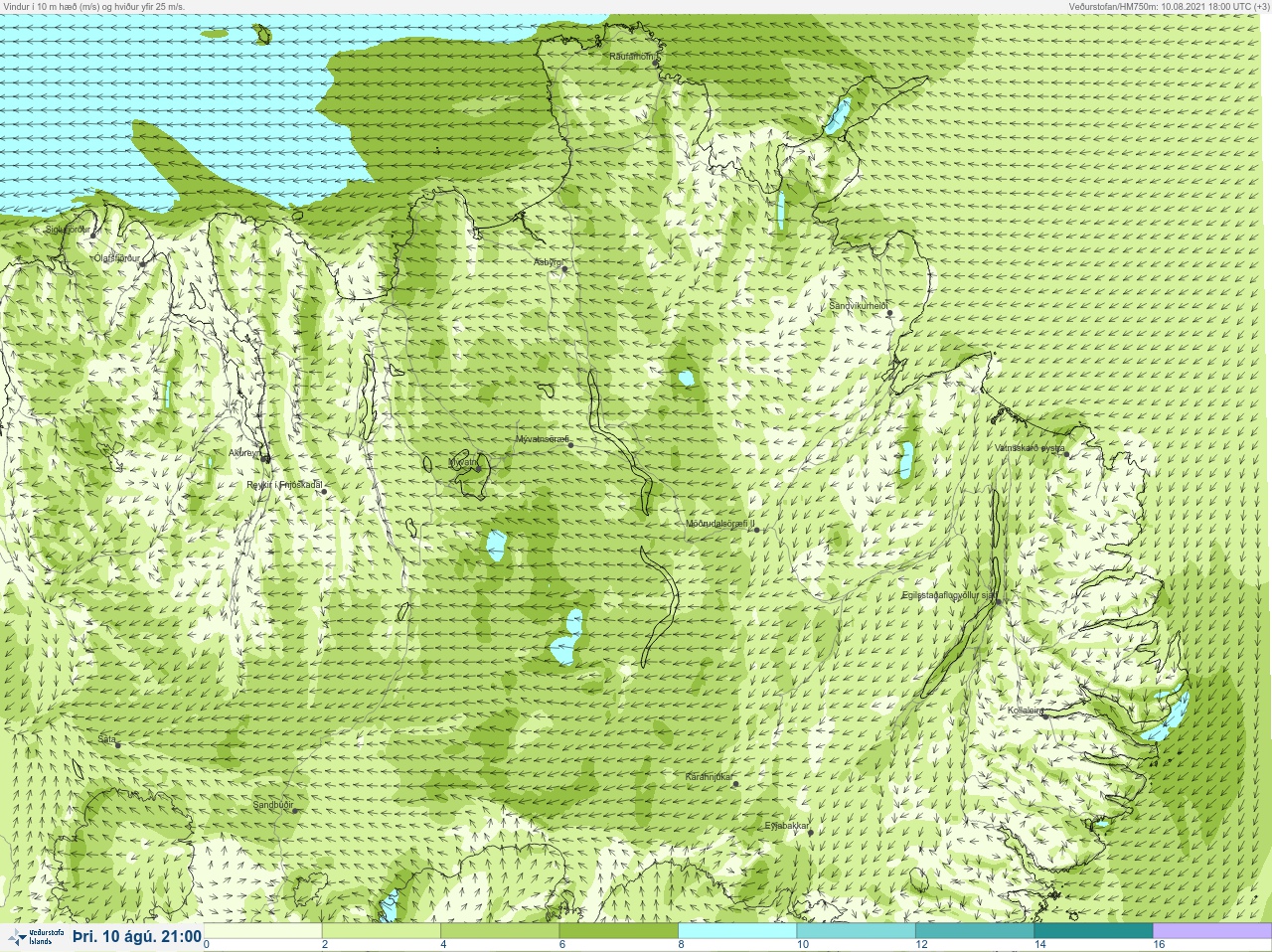Click the 'Möðrudalsöræfi II' station label
This screenshot has width=1272, height=952.
[720, 524]
